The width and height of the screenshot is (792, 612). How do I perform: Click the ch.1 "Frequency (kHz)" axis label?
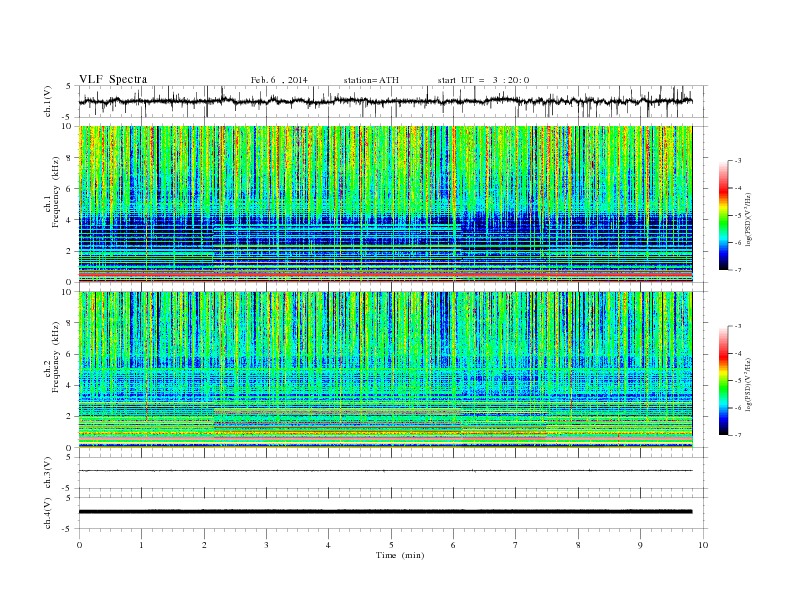[x=56, y=192]
